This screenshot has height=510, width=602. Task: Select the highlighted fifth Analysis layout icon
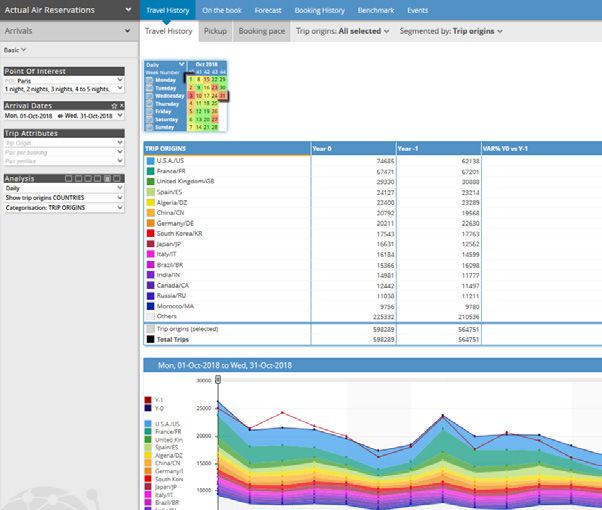(107, 179)
